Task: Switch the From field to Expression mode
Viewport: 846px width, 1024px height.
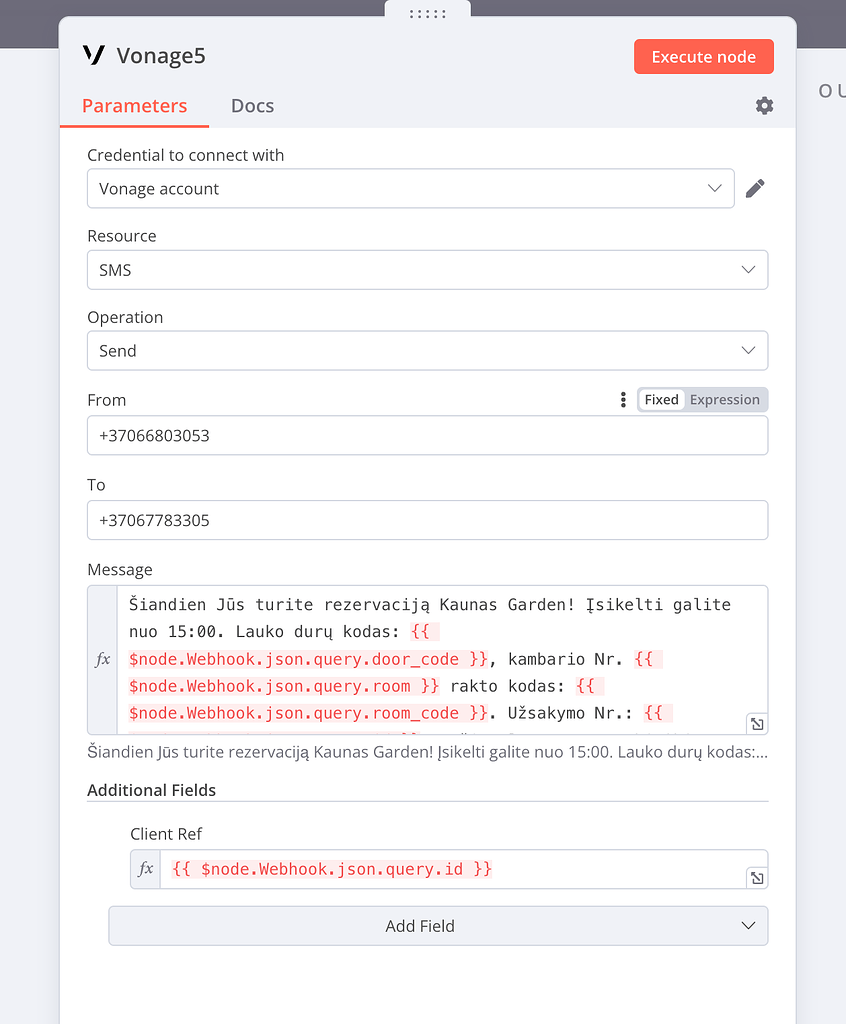Action: (724, 399)
